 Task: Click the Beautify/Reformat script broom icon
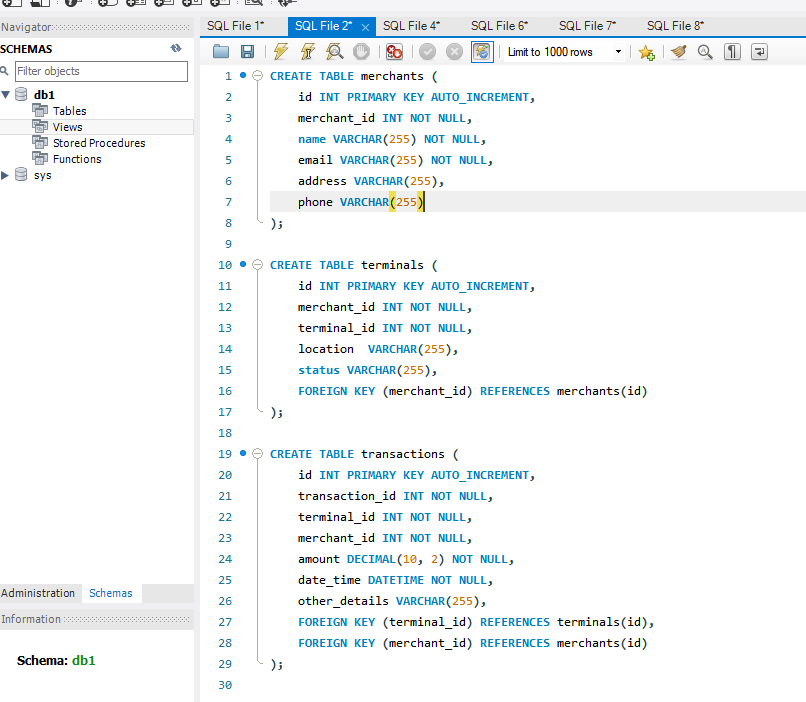(x=676, y=51)
